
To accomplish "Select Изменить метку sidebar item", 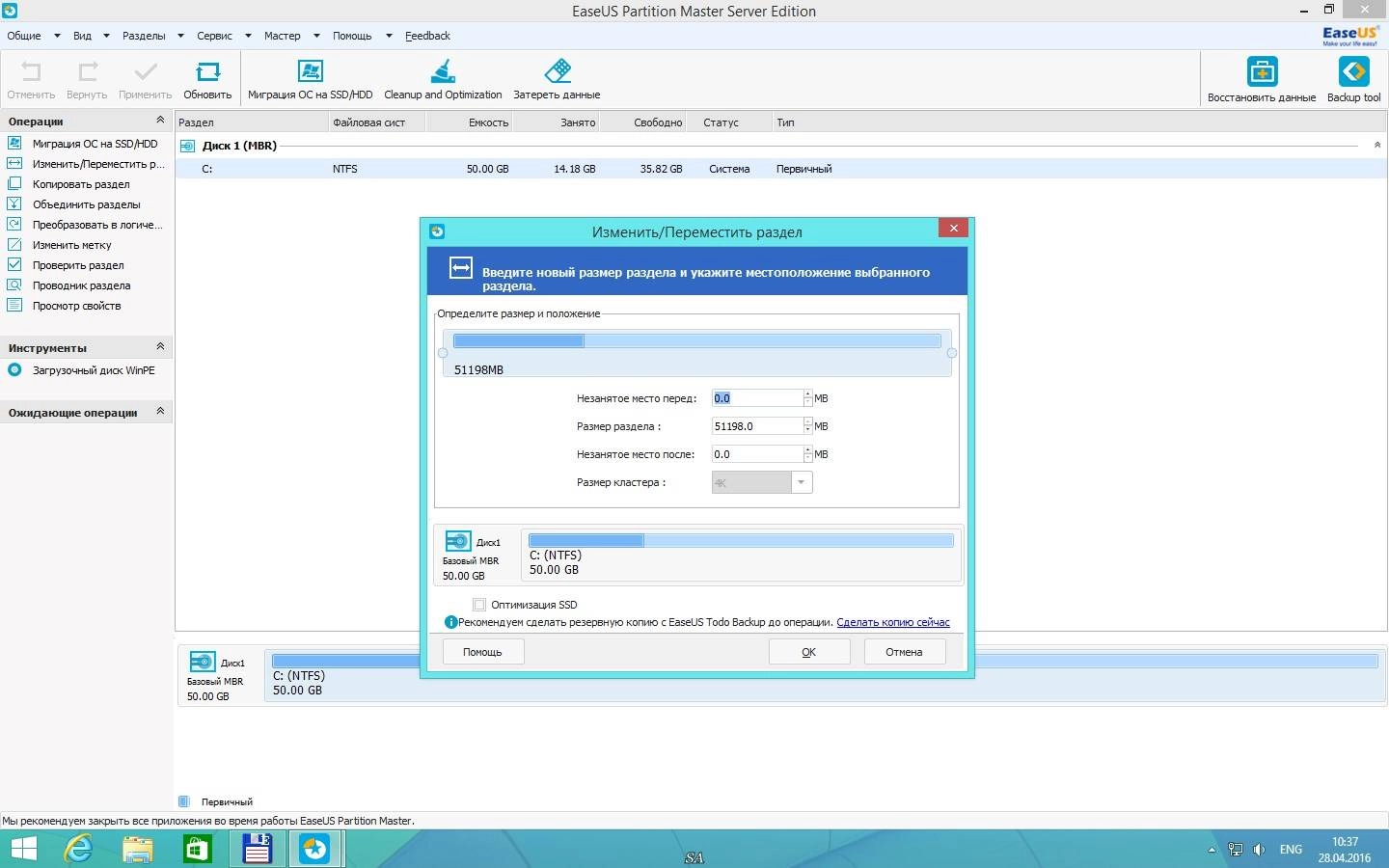I will coord(71,245).
